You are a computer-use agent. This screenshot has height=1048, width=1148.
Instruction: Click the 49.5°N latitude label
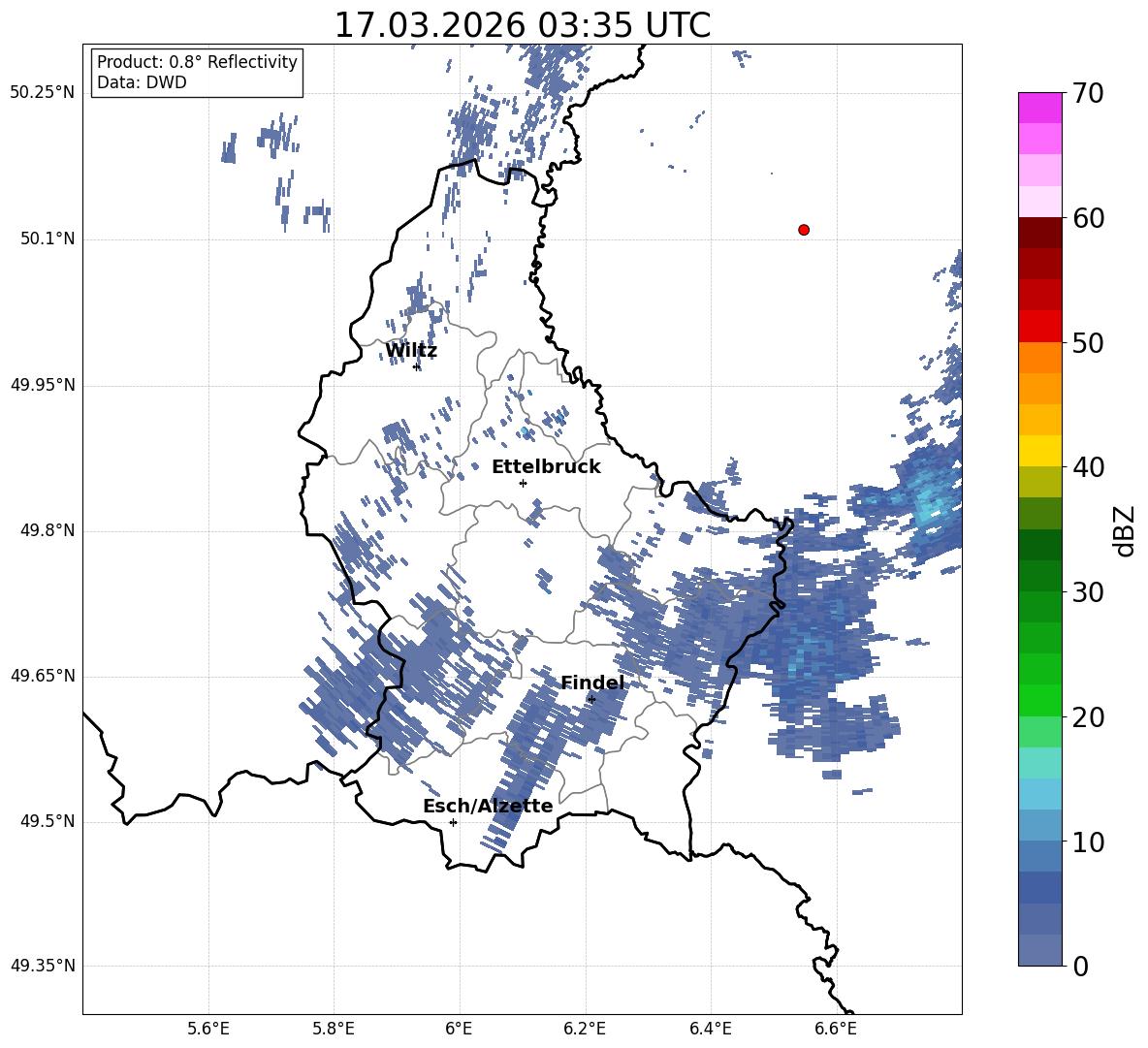[x=48, y=821]
